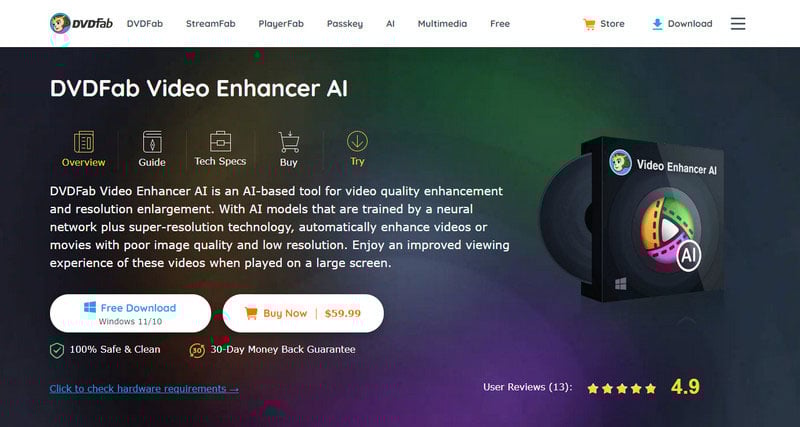
Task: Open the Passkey menu item
Action: pyautogui.click(x=345, y=24)
